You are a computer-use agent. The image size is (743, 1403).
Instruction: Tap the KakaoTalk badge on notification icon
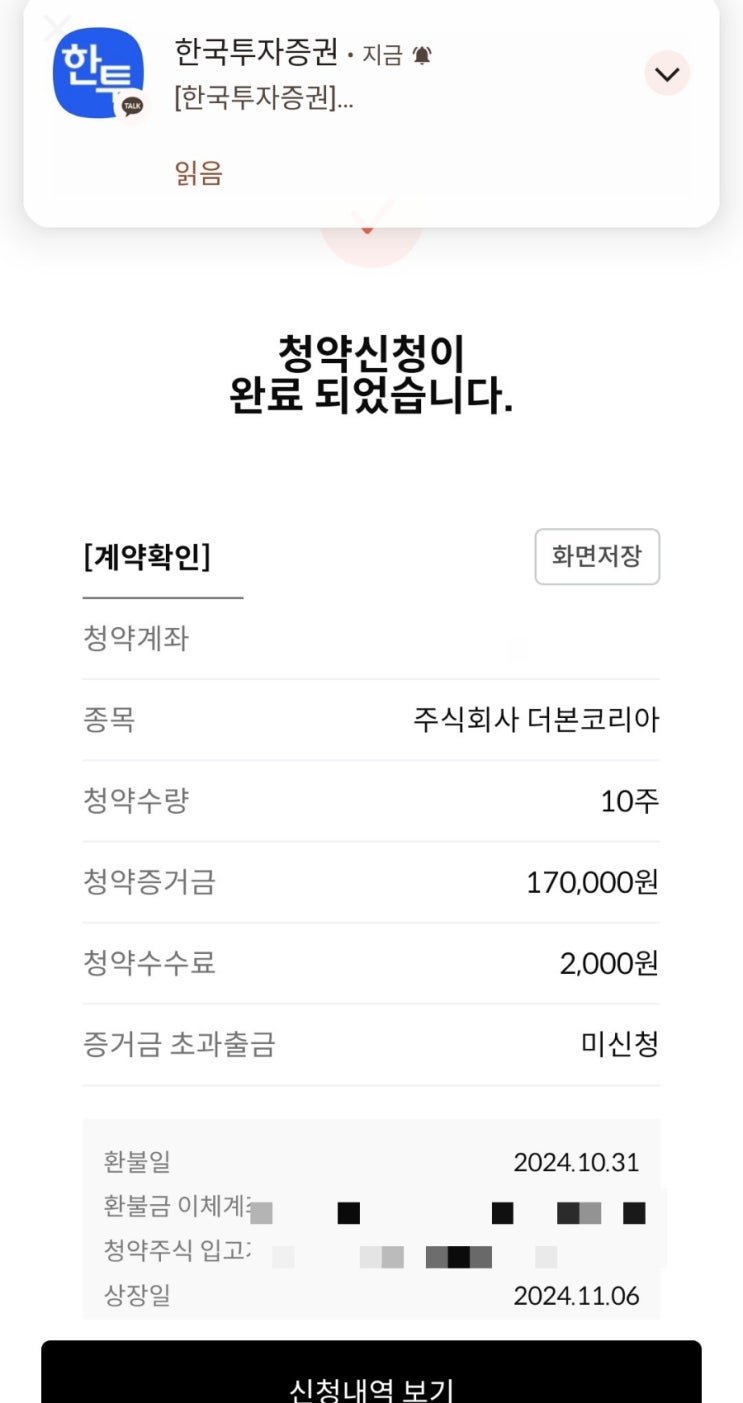132,105
